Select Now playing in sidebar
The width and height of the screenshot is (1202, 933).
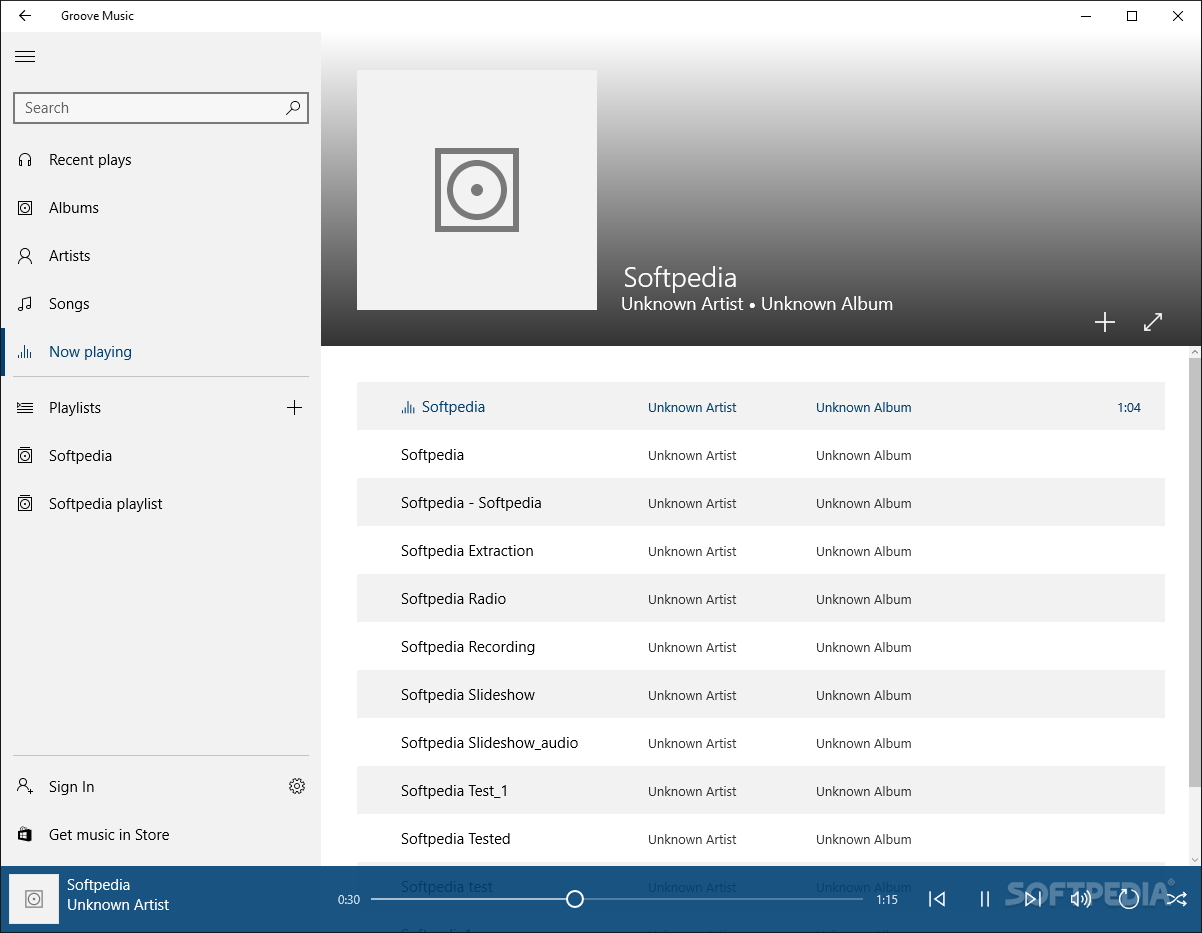(161, 352)
